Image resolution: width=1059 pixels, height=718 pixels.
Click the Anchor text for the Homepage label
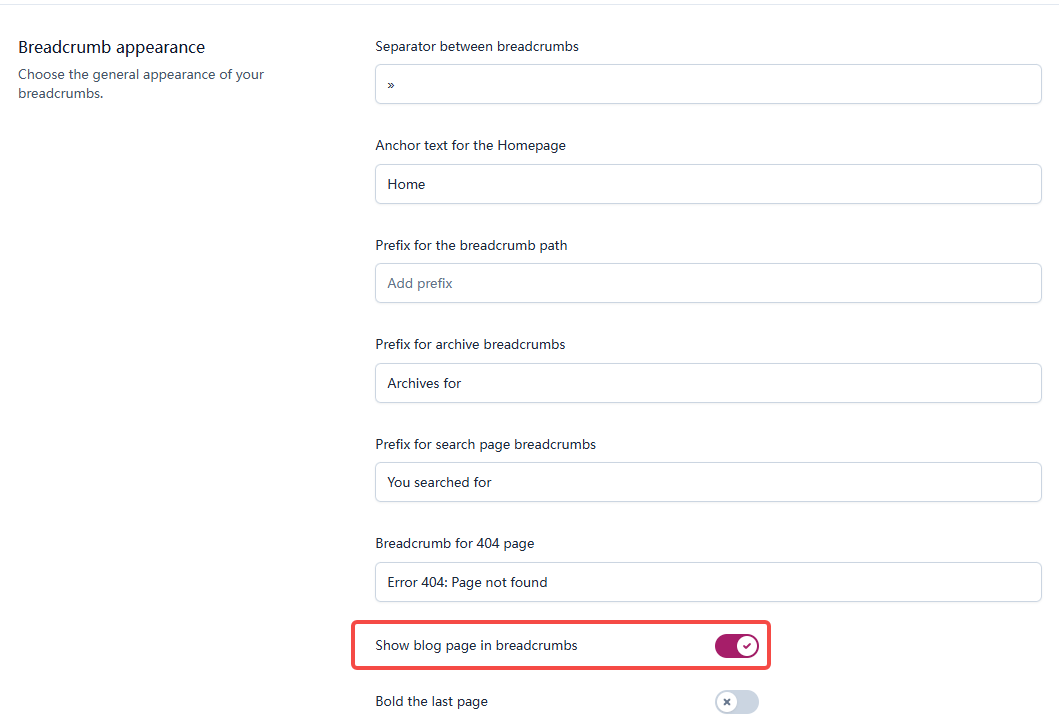pos(470,145)
